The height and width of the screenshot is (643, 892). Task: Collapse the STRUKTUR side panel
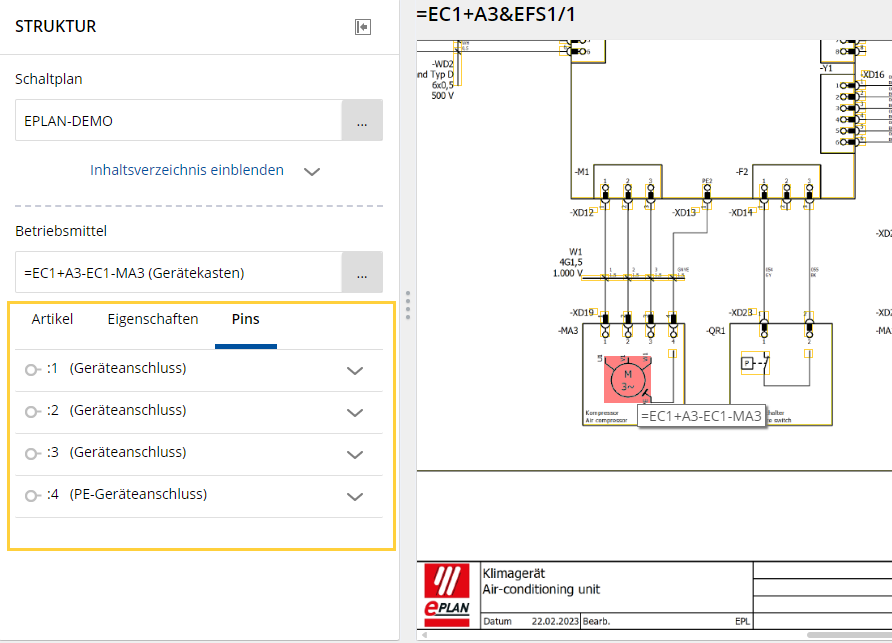point(362,27)
